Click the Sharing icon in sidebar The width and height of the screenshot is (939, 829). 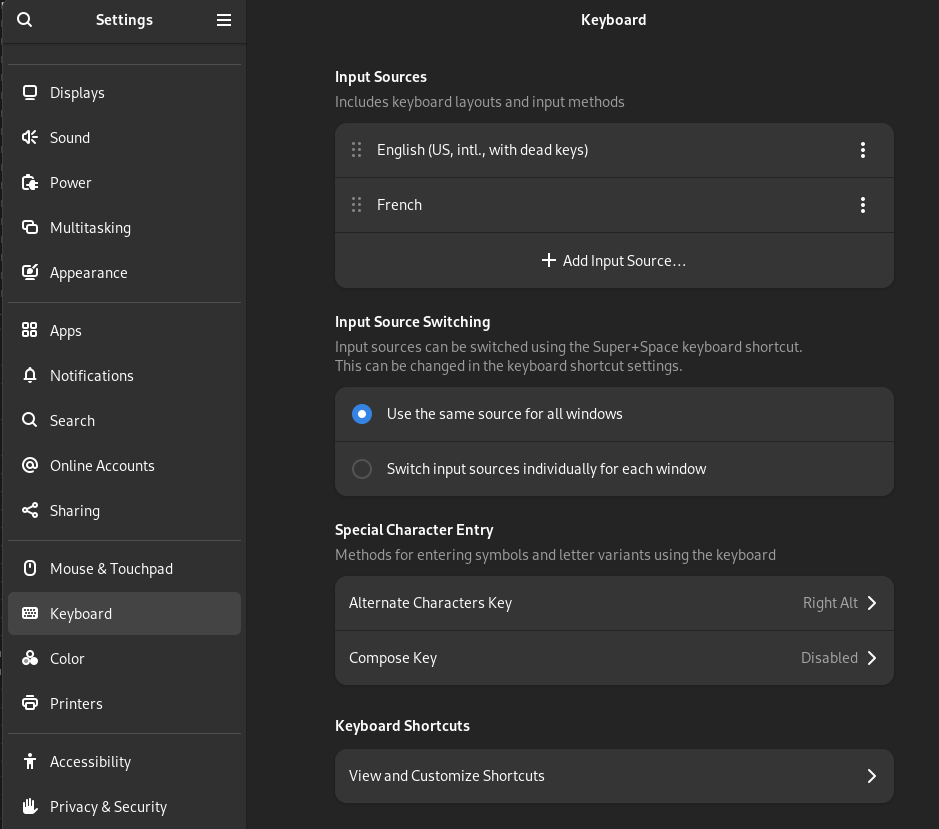29,510
